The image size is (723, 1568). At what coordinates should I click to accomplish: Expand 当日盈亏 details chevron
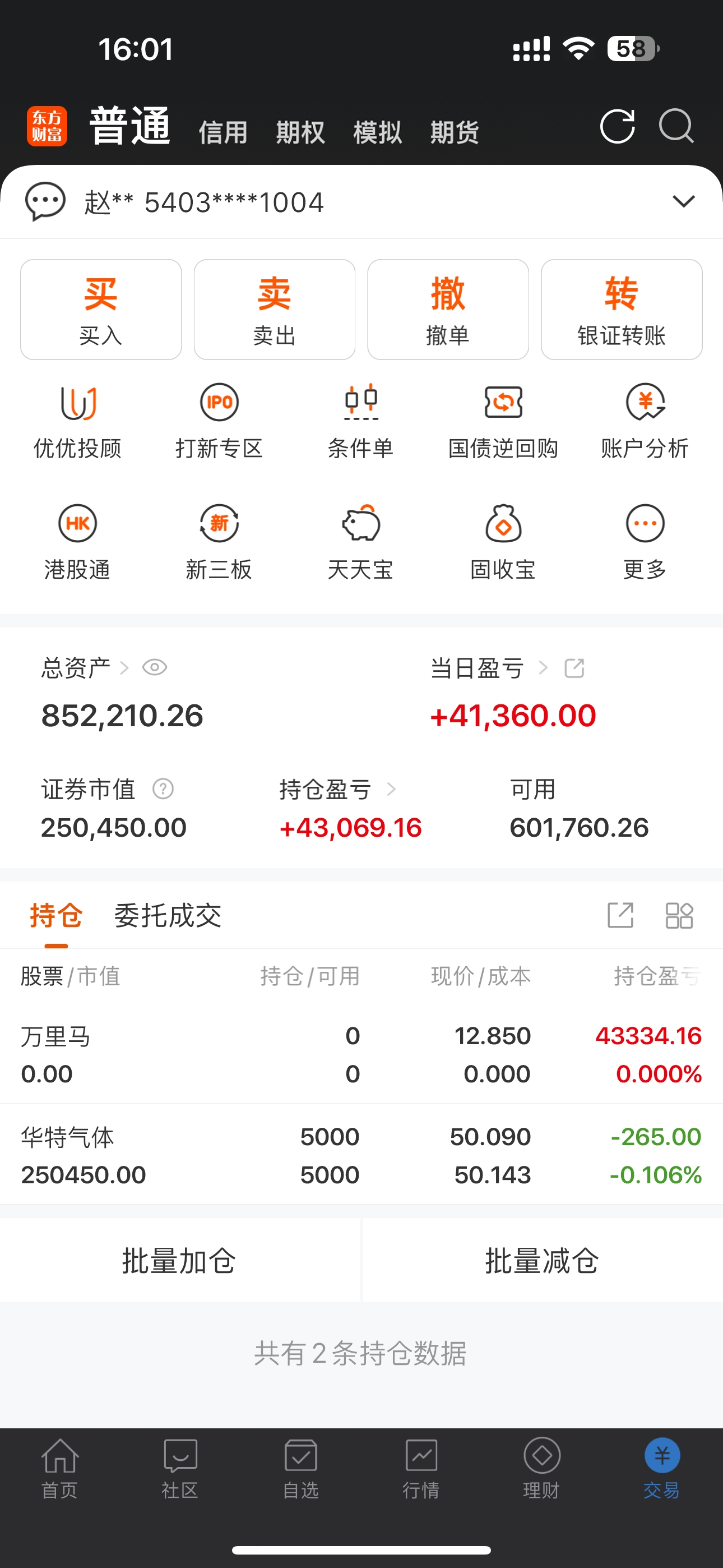(x=544, y=668)
